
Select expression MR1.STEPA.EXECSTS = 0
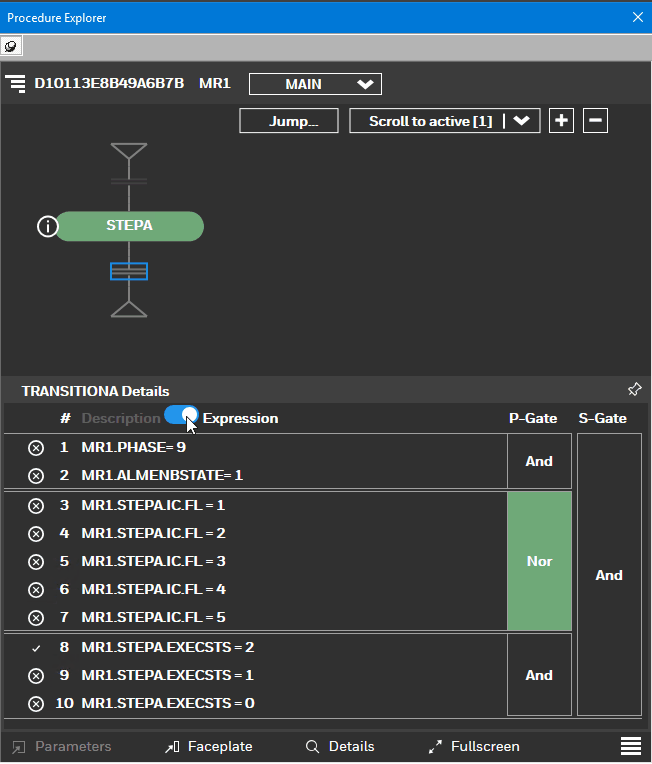[x=168, y=703]
